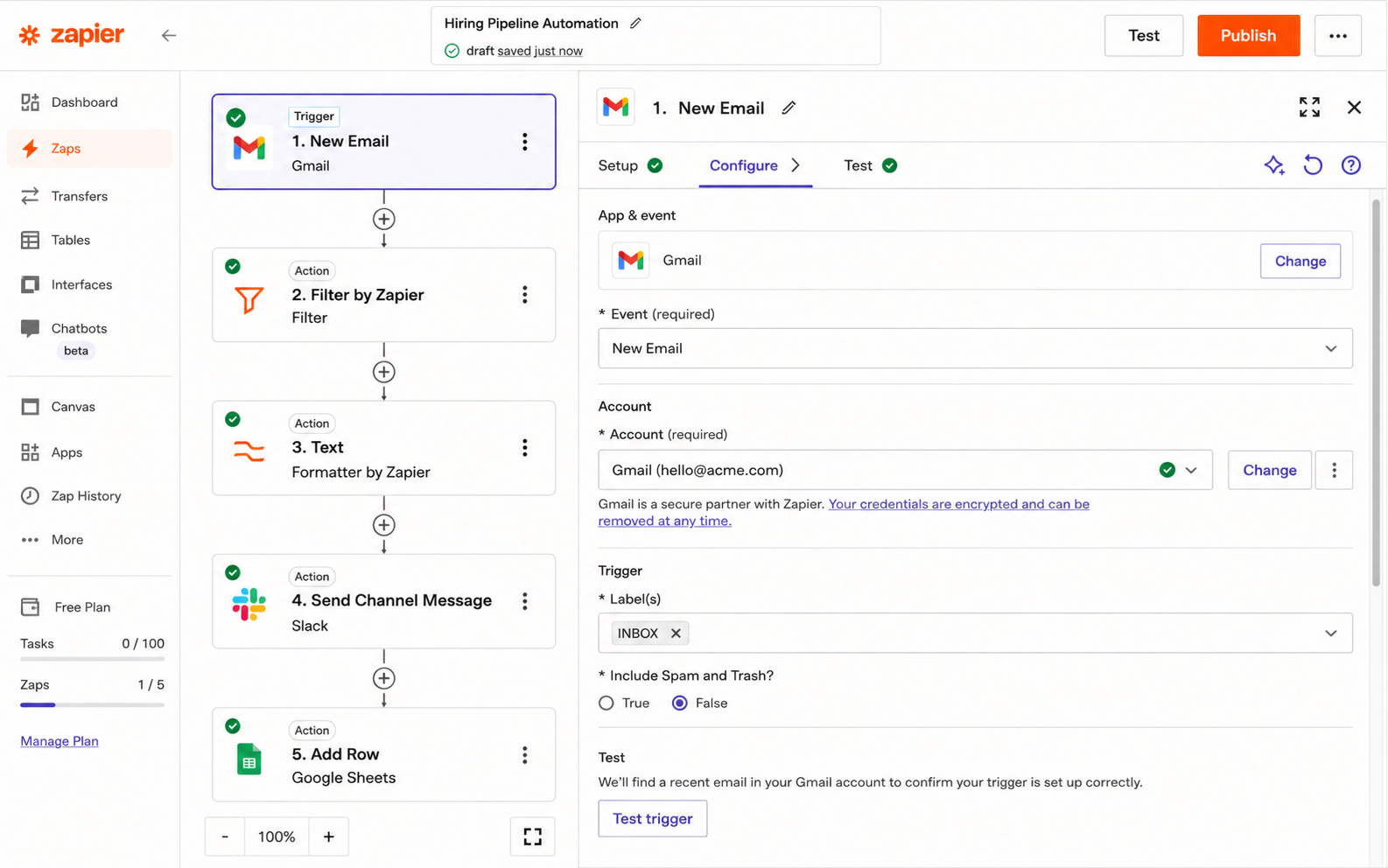Edit the Zap name with the pencil icon
This screenshot has height=868, width=1388.
[636, 23]
